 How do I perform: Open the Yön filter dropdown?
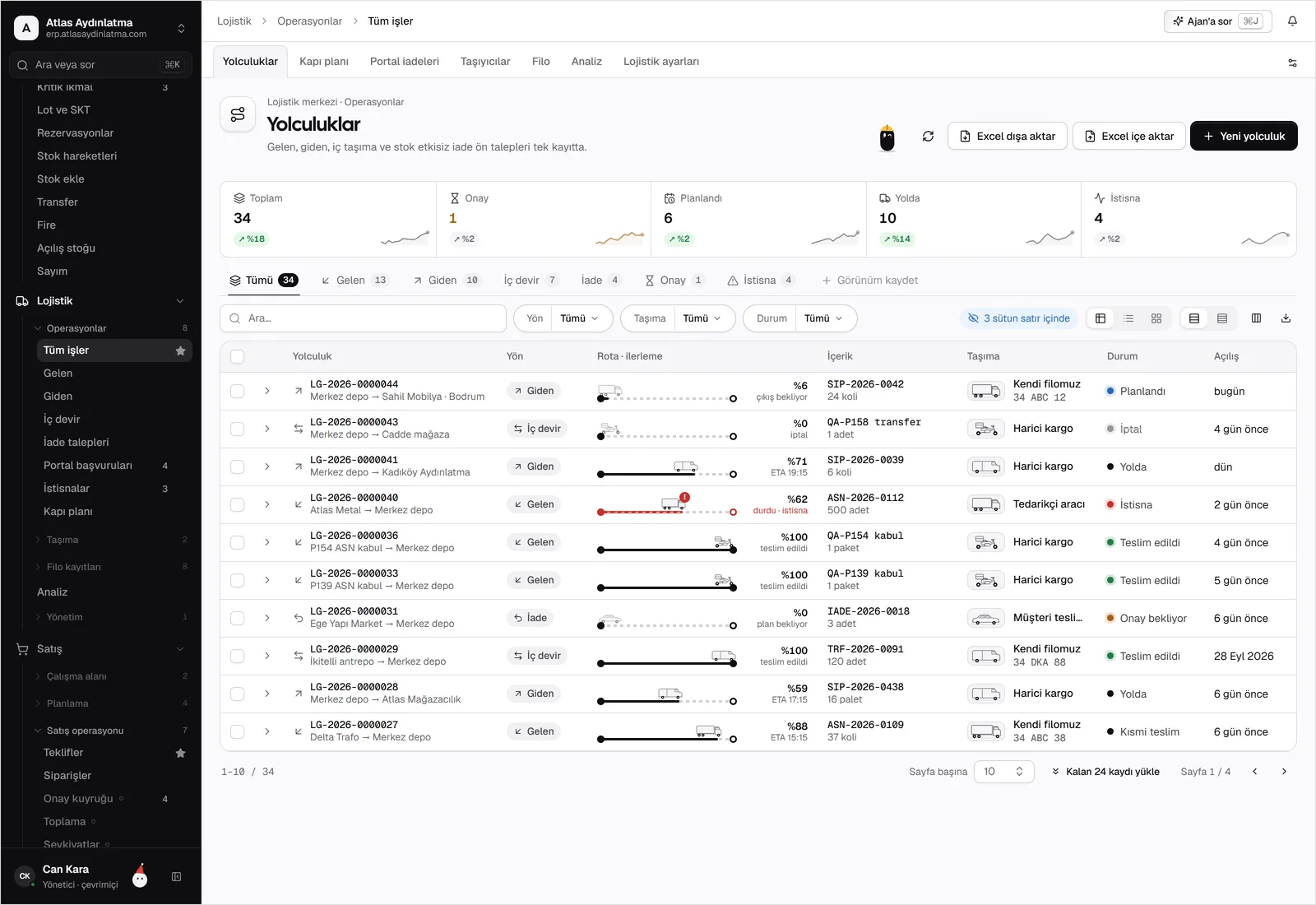click(563, 318)
